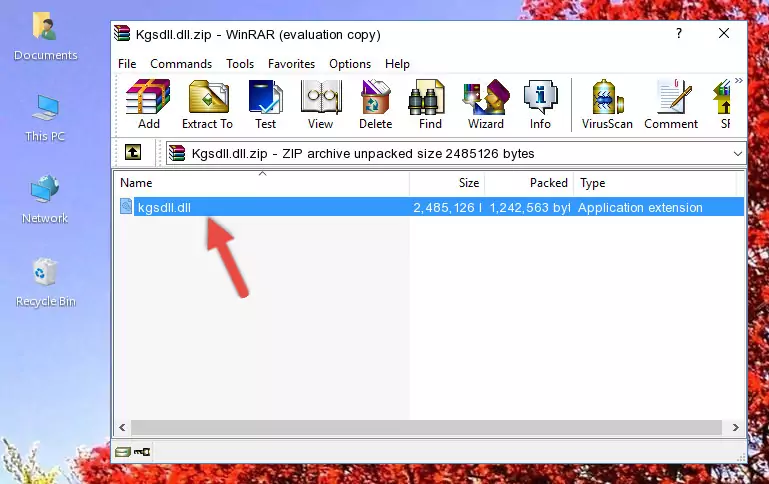Launch the Wizard tool
This screenshot has height=484, width=769.
(486, 103)
